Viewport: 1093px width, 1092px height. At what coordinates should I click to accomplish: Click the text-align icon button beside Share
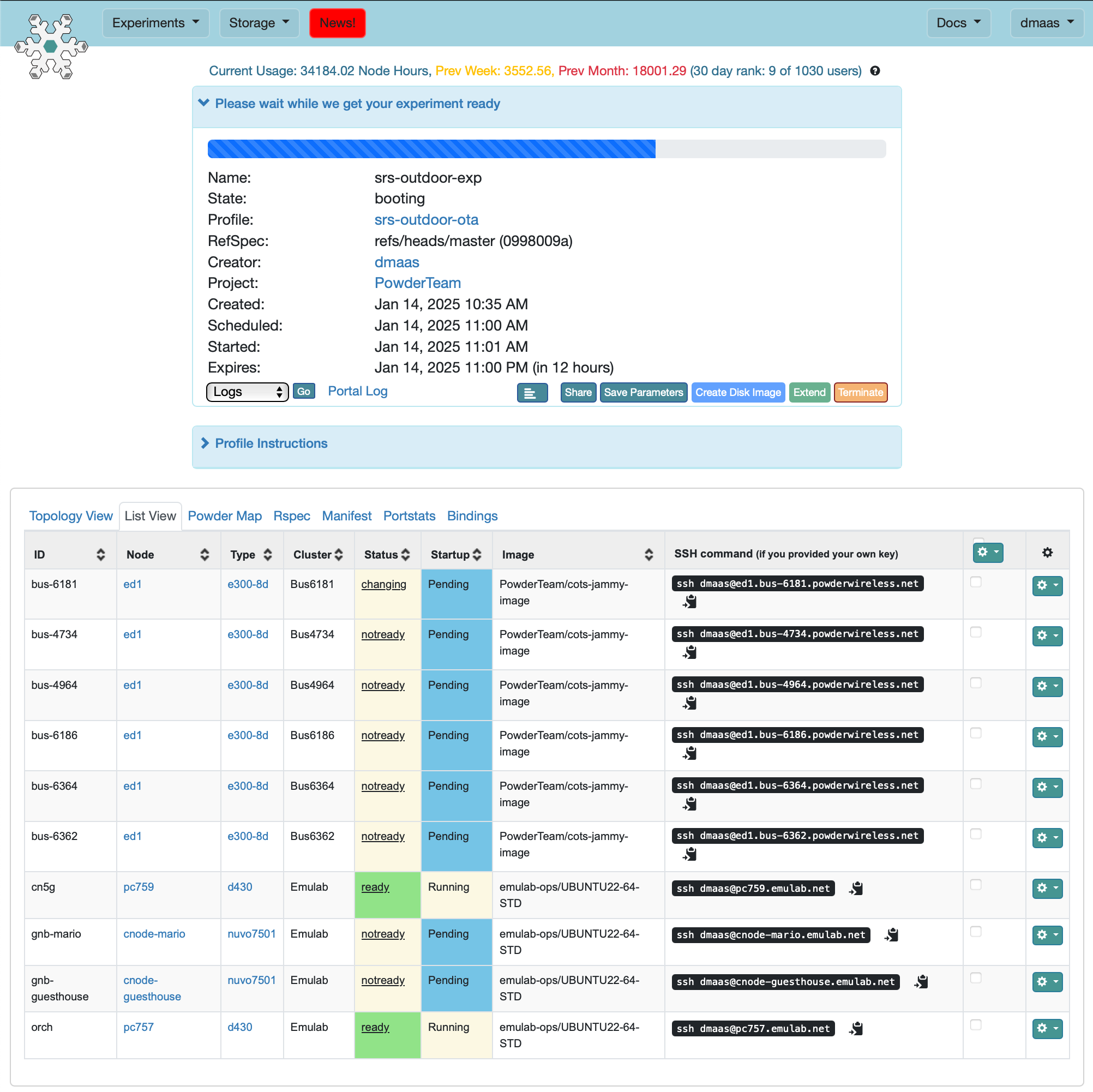[x=532, y=393]
